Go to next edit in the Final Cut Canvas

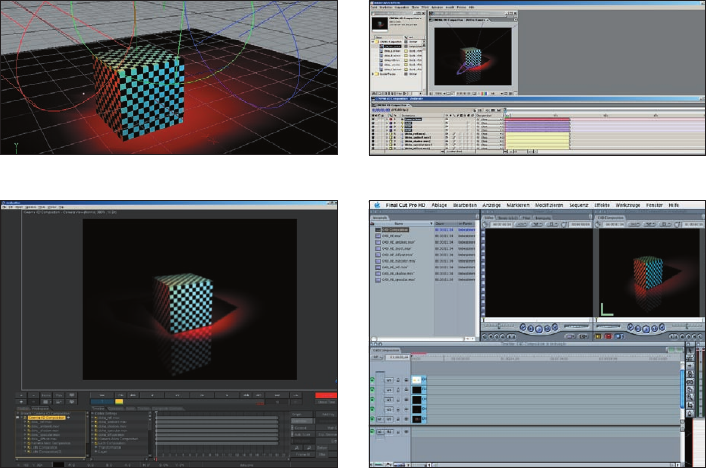point(664,327)
